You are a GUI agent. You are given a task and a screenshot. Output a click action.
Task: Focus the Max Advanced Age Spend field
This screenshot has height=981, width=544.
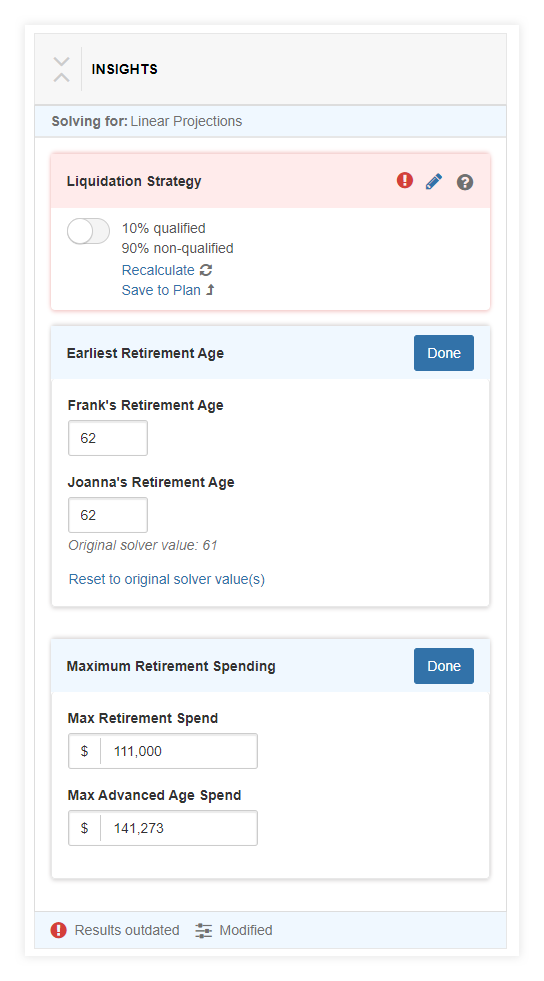163,828
